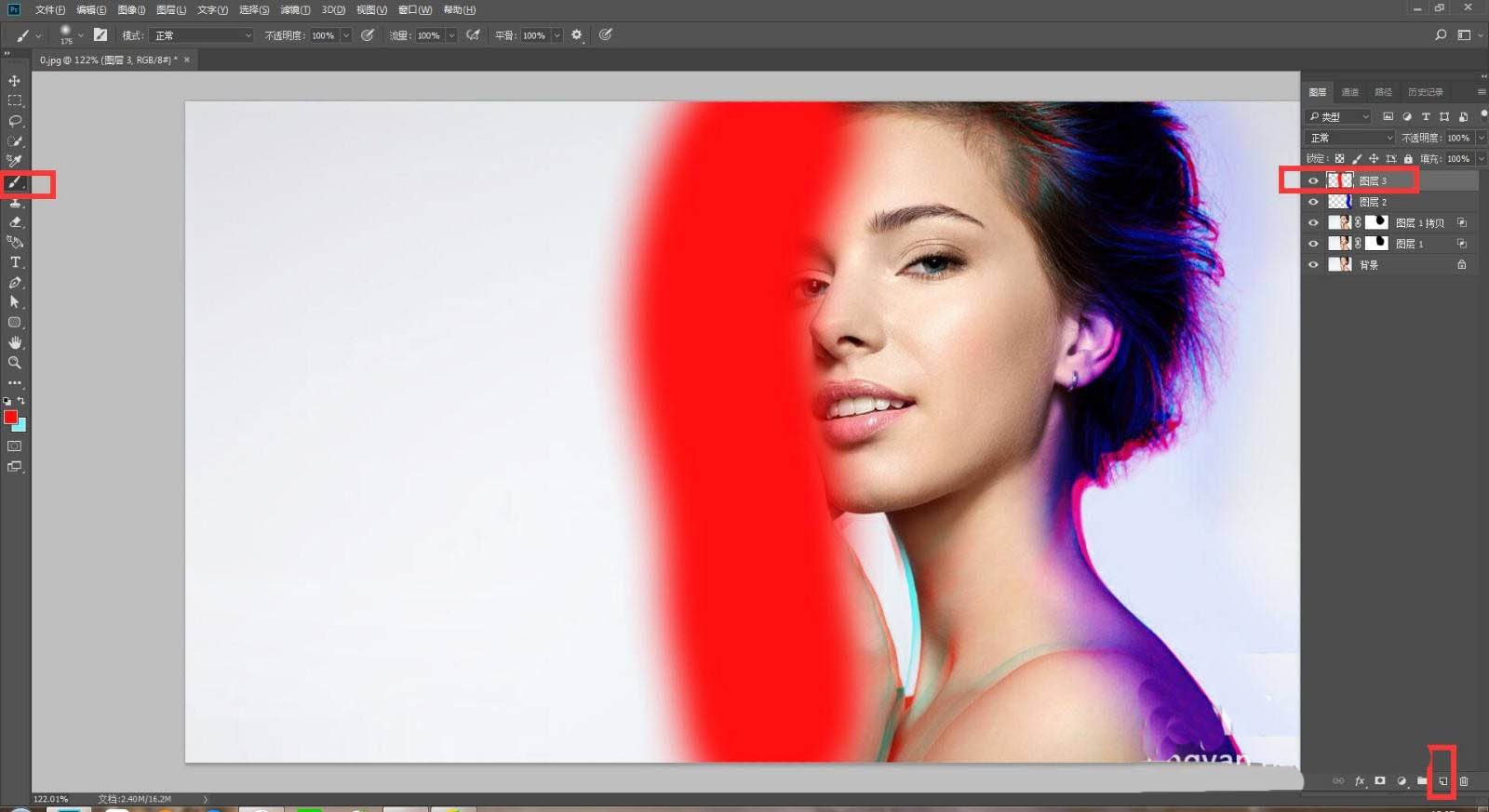Hide 图层 3 with its eye icon
Screen dimensions: 1489x812
pos(1313,180)
